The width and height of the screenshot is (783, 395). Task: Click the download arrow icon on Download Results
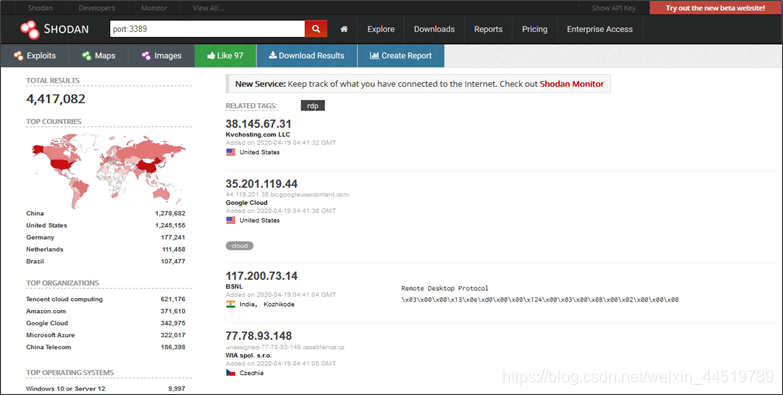(273, 55)
